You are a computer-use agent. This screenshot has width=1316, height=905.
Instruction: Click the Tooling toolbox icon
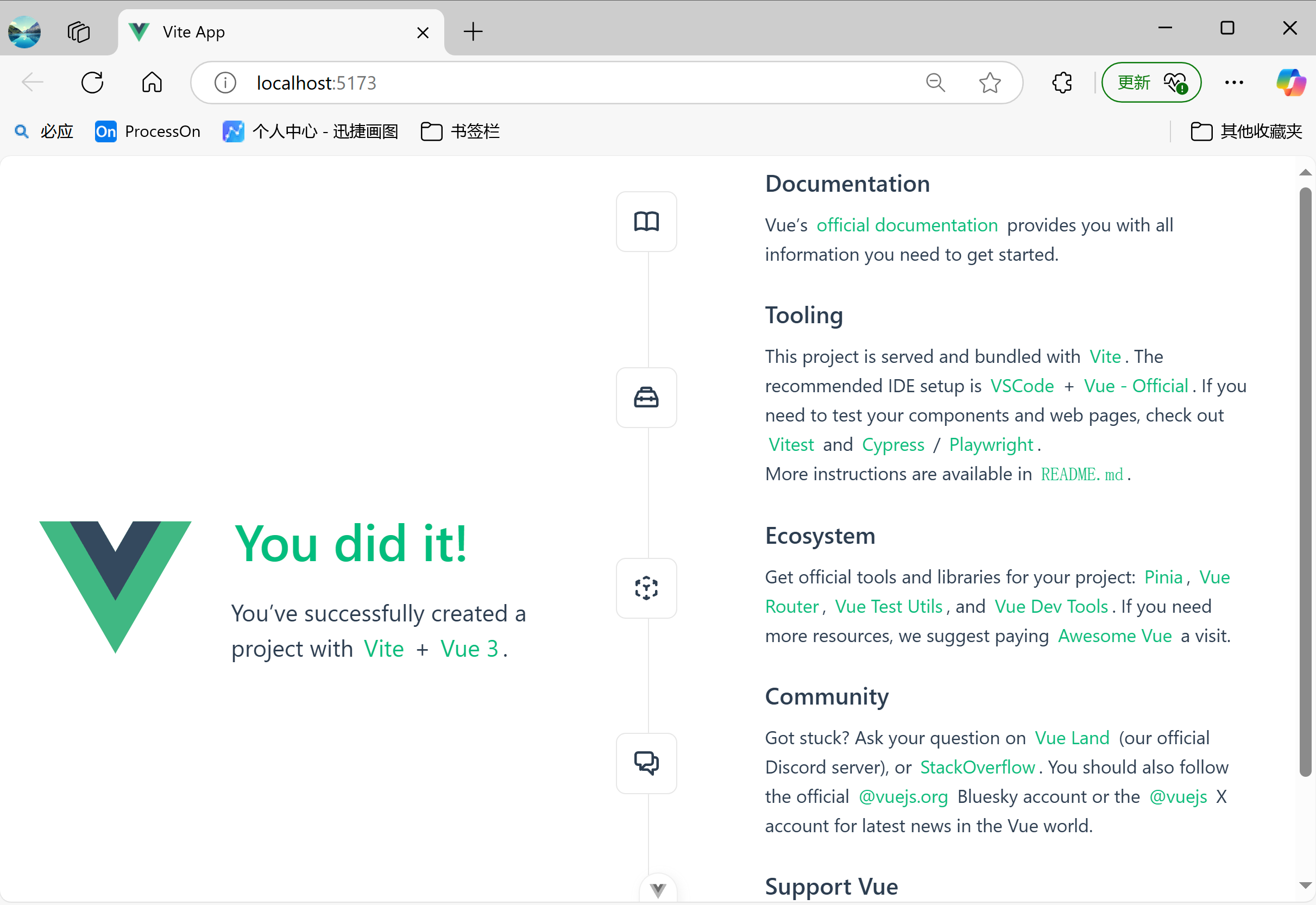pos(646,398)
